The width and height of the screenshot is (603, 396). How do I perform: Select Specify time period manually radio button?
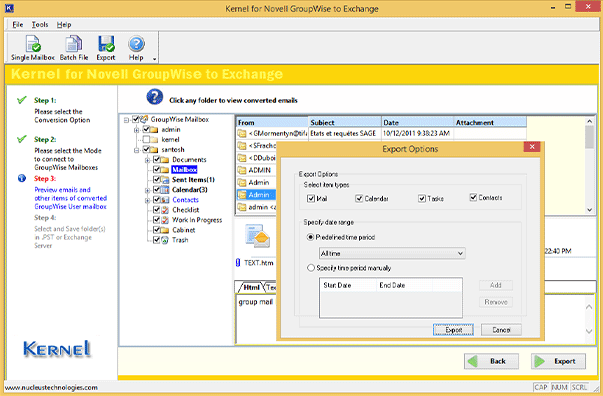311,268
